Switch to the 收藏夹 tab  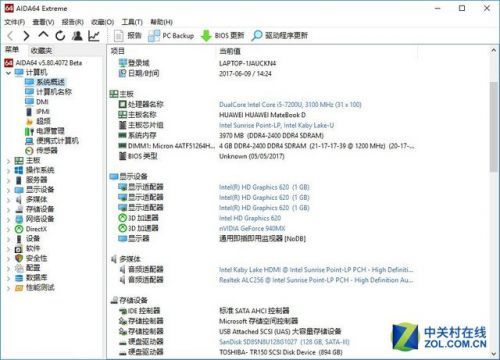pyautogui.click(x=41, y=51)
